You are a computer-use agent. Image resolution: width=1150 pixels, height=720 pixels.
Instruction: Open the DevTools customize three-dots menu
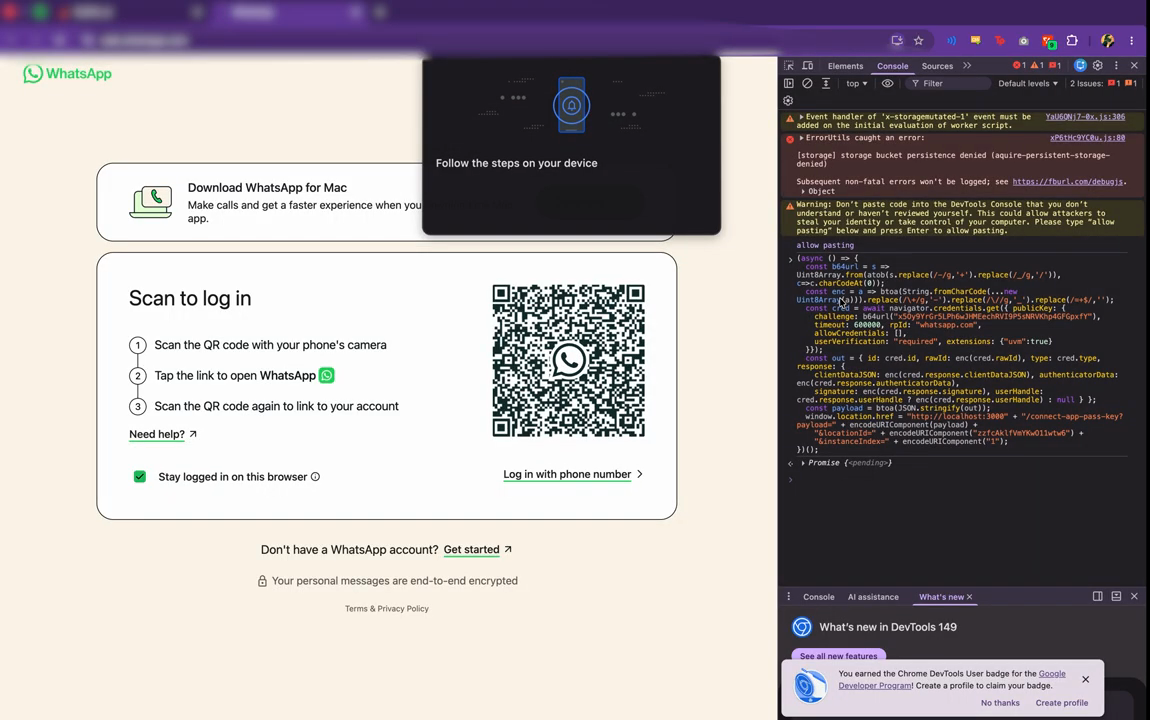[x=1116, y=65]
